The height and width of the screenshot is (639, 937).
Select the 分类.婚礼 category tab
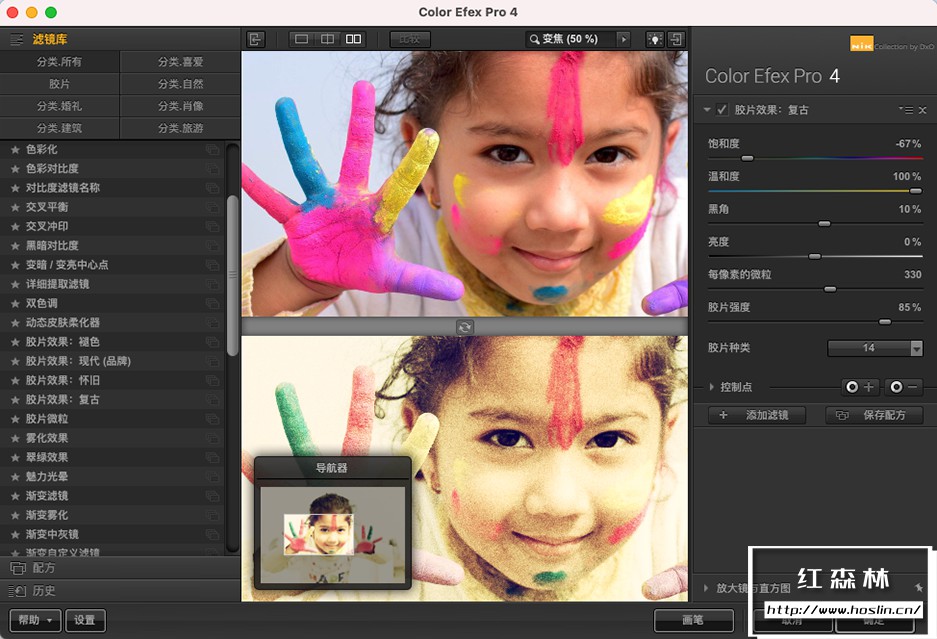pyautogui.click(x=60, y=106)
